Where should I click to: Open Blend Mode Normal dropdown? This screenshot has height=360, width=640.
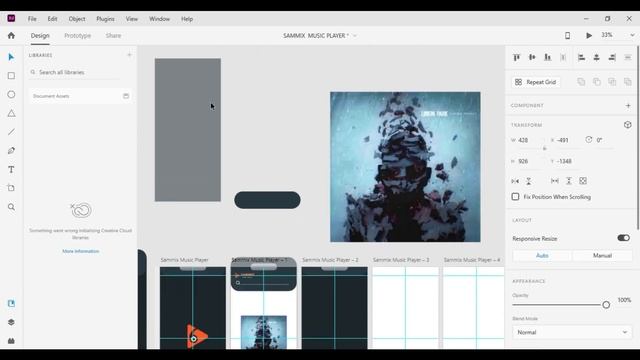coord(572,332)
